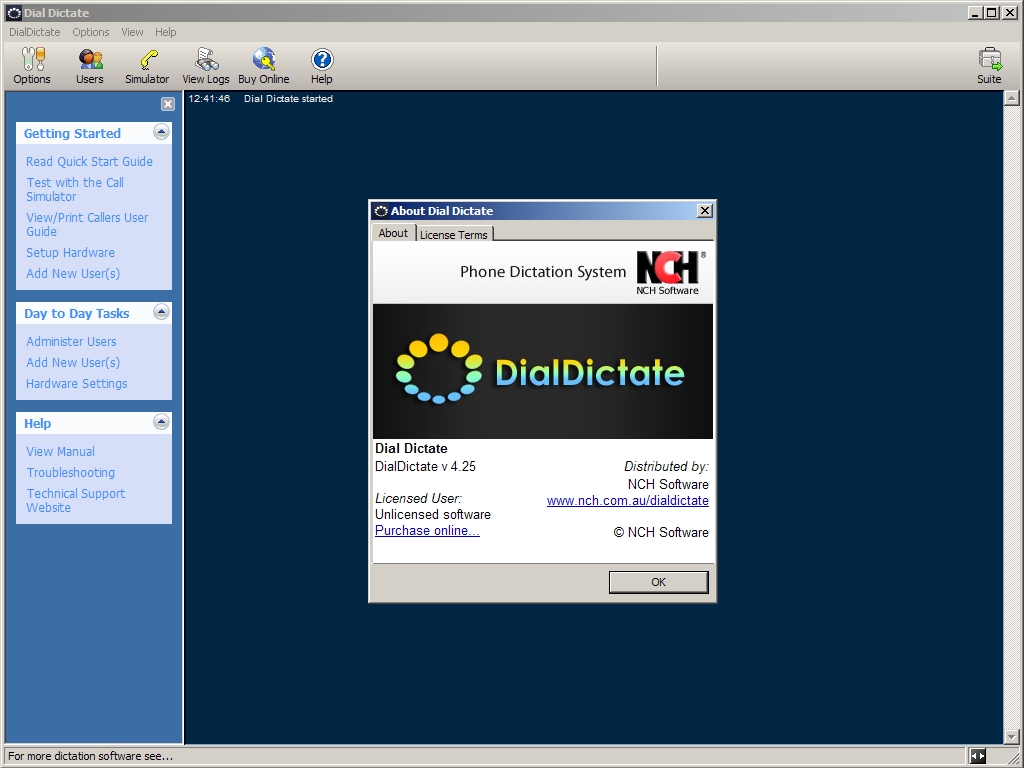
Task: Click Add New User(s) under Getting Started
Action: pyautogui.click(x=73, y=274)
